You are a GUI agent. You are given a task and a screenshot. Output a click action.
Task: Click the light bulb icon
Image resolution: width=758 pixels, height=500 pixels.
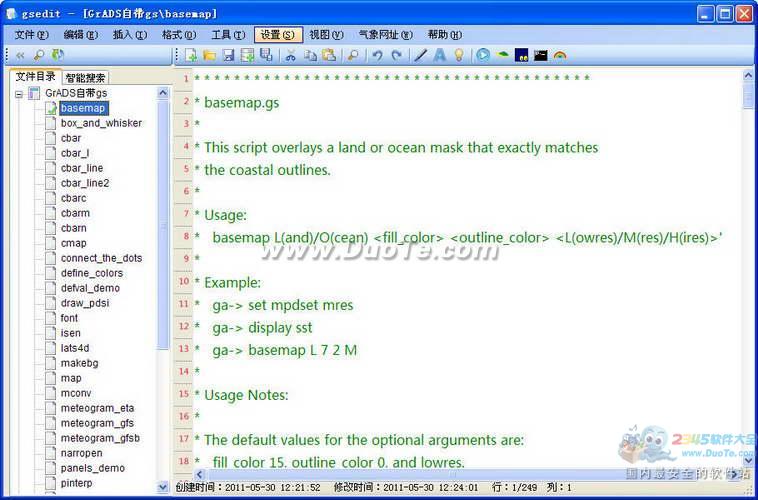(459, 55)
